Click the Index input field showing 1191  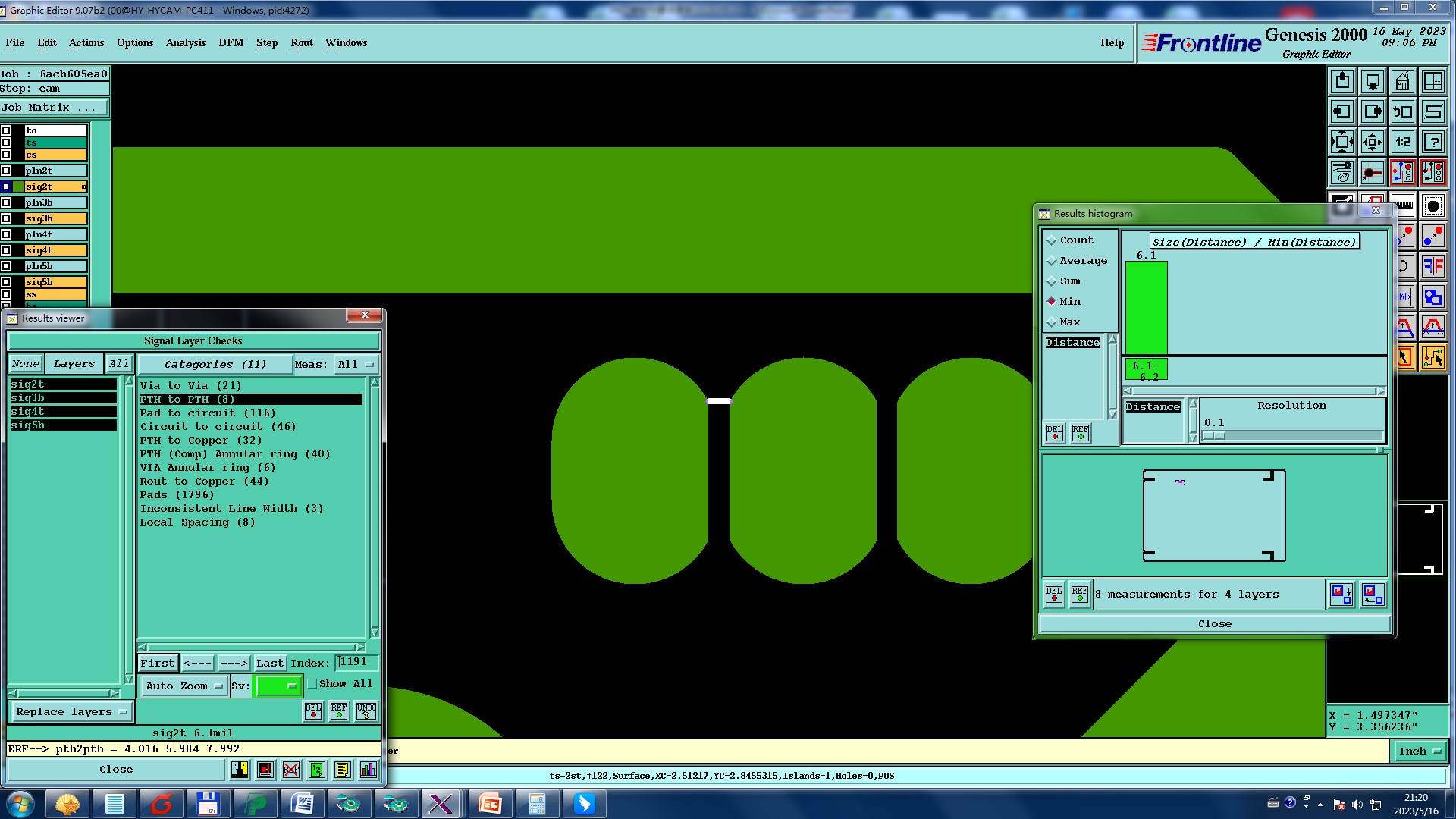(356, 662)
